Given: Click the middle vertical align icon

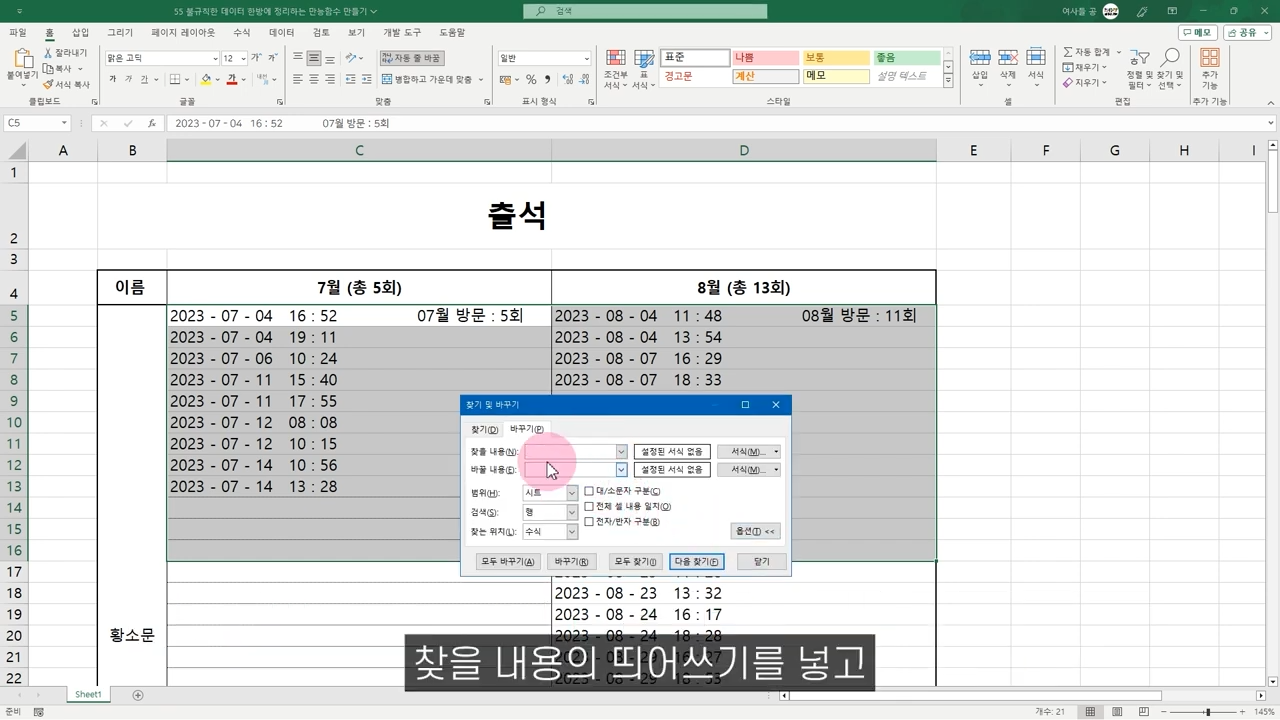Looking at the screenshot, I should [314, 58].
